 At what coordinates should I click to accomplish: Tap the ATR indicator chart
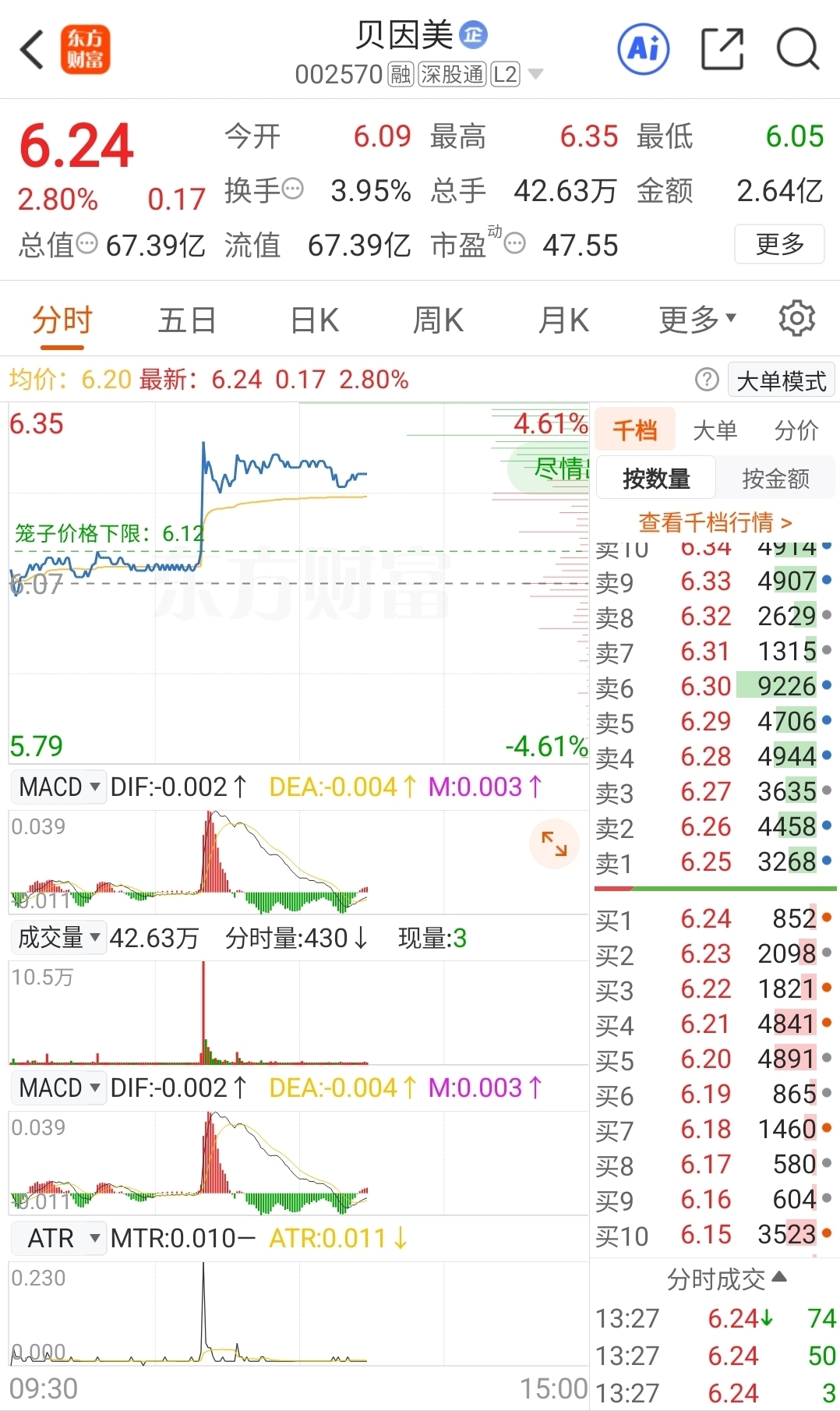(x=298, y=1313)
